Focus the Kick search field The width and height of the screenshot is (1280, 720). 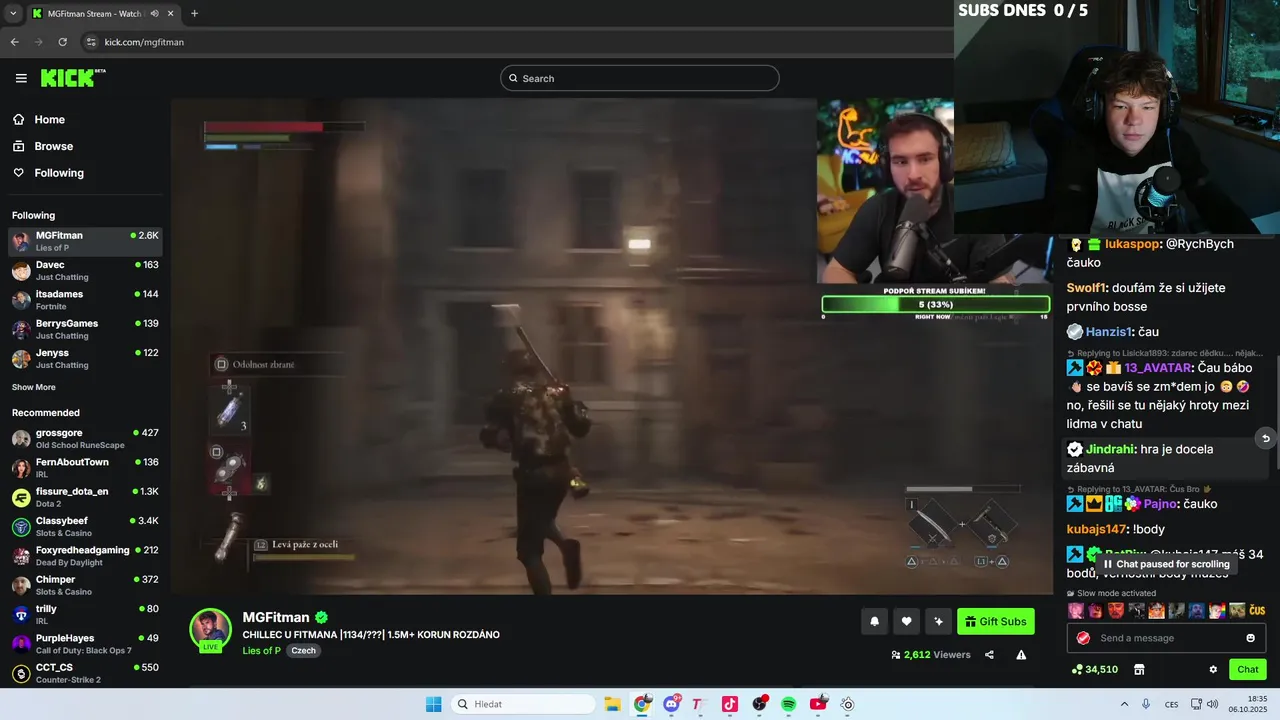tap(640, 78)
